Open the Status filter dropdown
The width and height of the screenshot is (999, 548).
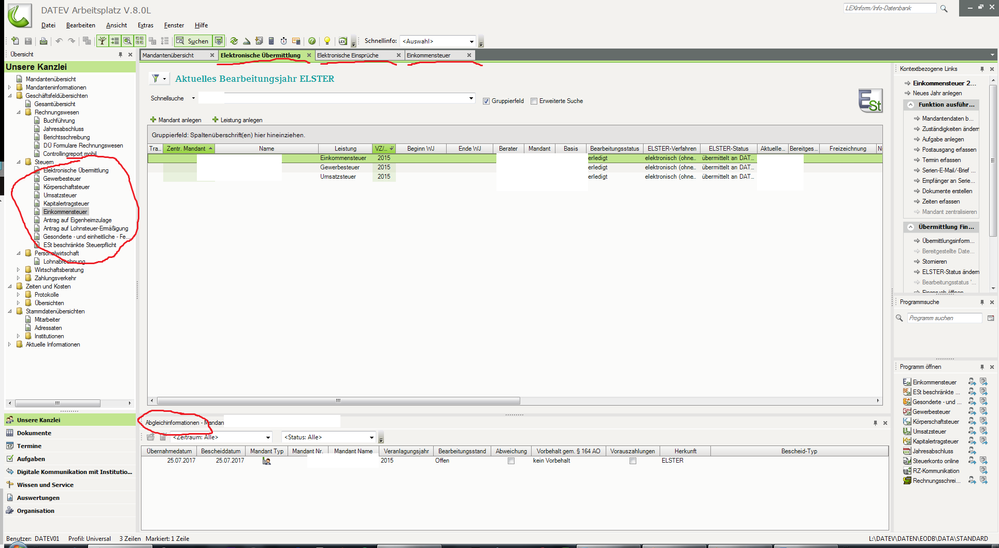375,437
